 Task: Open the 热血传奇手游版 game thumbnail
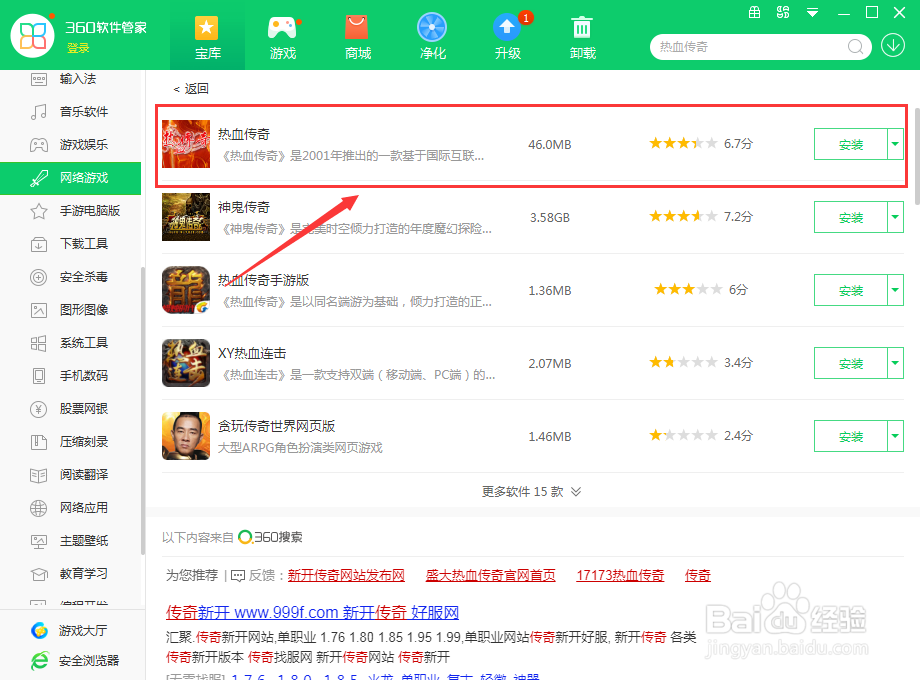pos(186,290)
